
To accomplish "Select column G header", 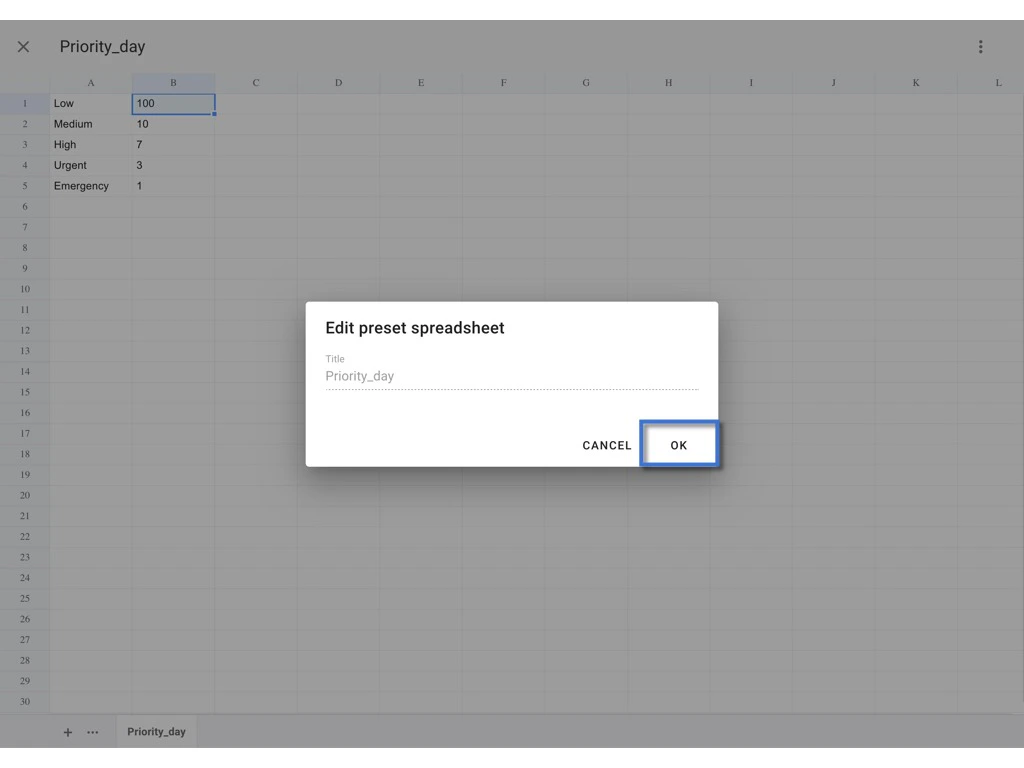I will (585, 82).
